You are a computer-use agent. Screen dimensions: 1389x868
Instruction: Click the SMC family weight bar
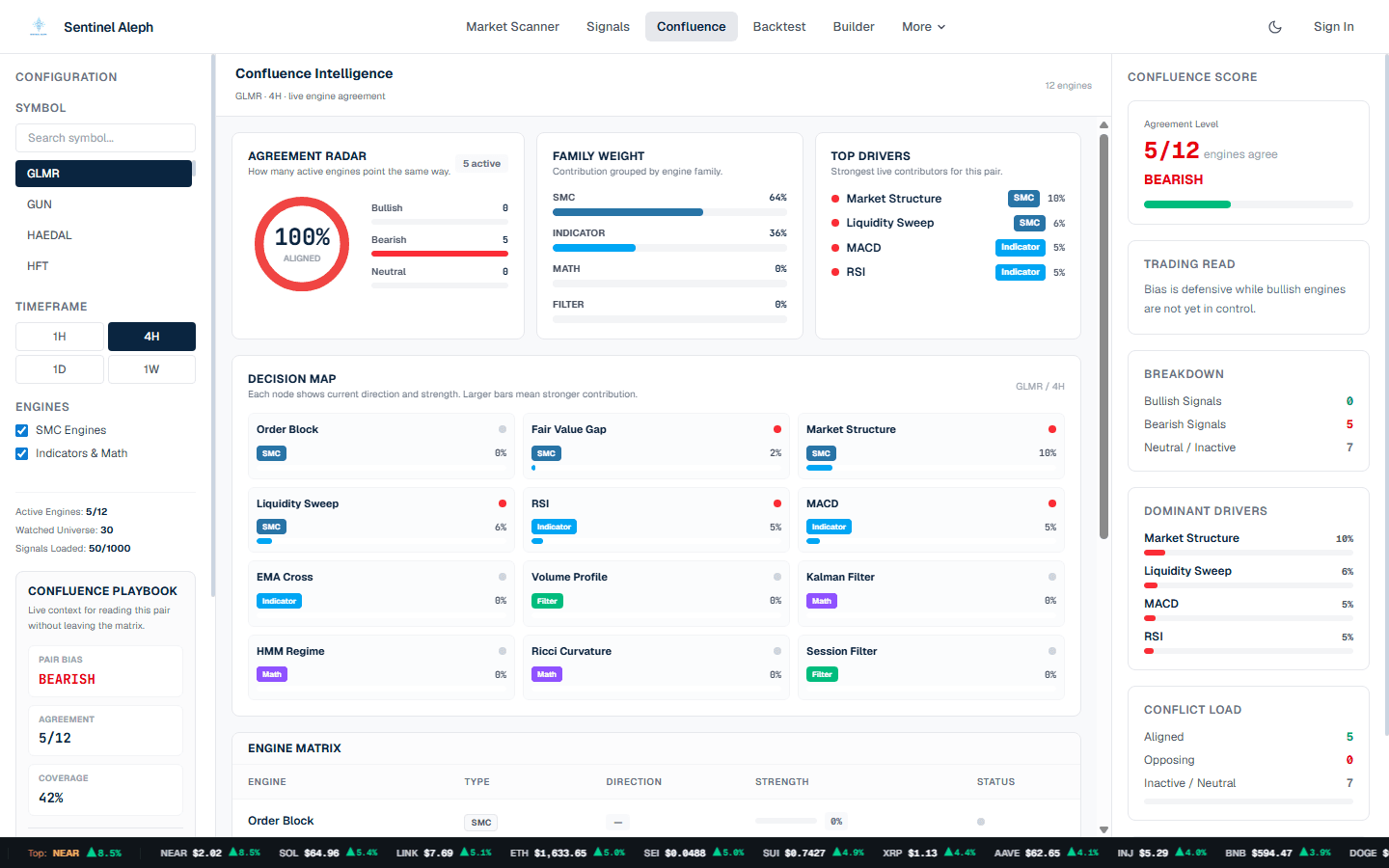[669, 212]
